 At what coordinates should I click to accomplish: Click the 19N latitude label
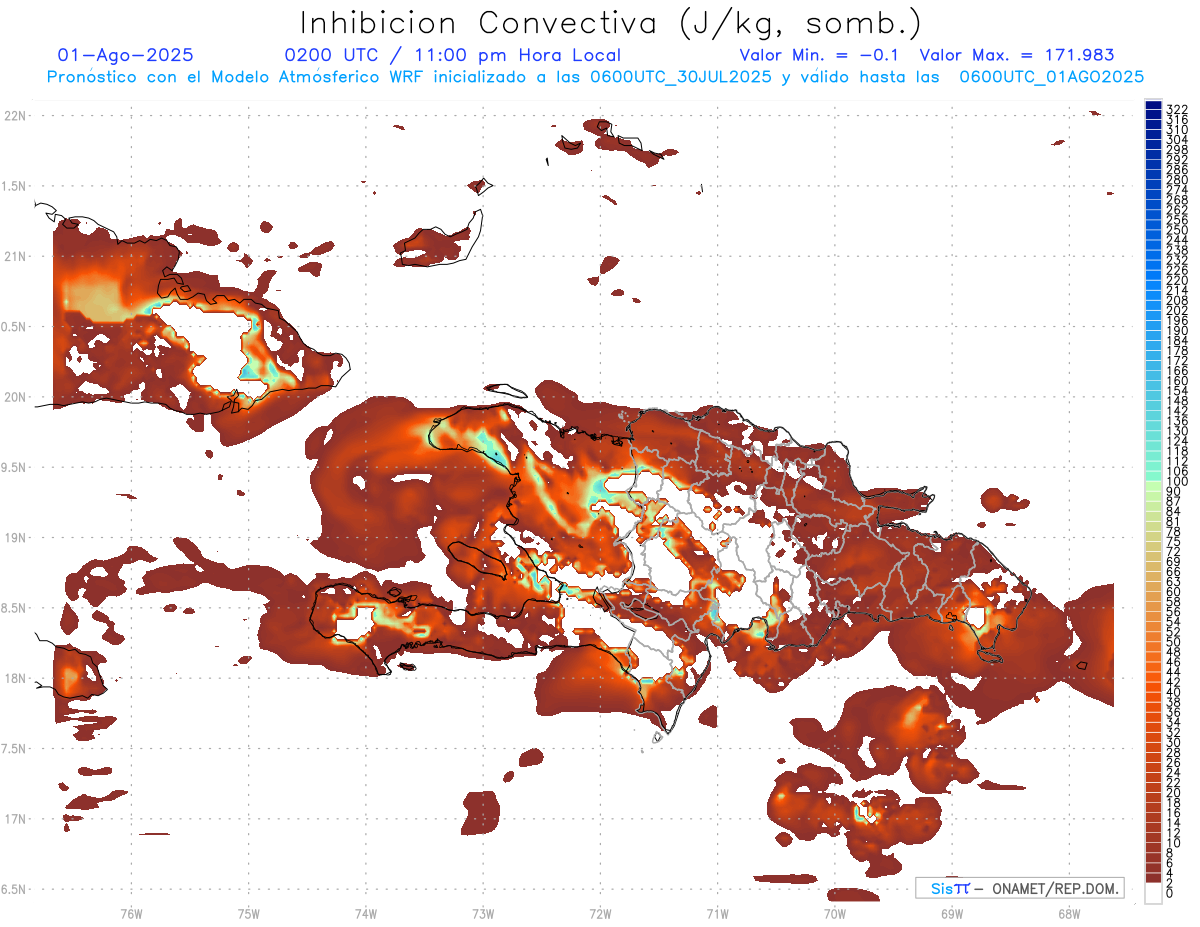15,537
